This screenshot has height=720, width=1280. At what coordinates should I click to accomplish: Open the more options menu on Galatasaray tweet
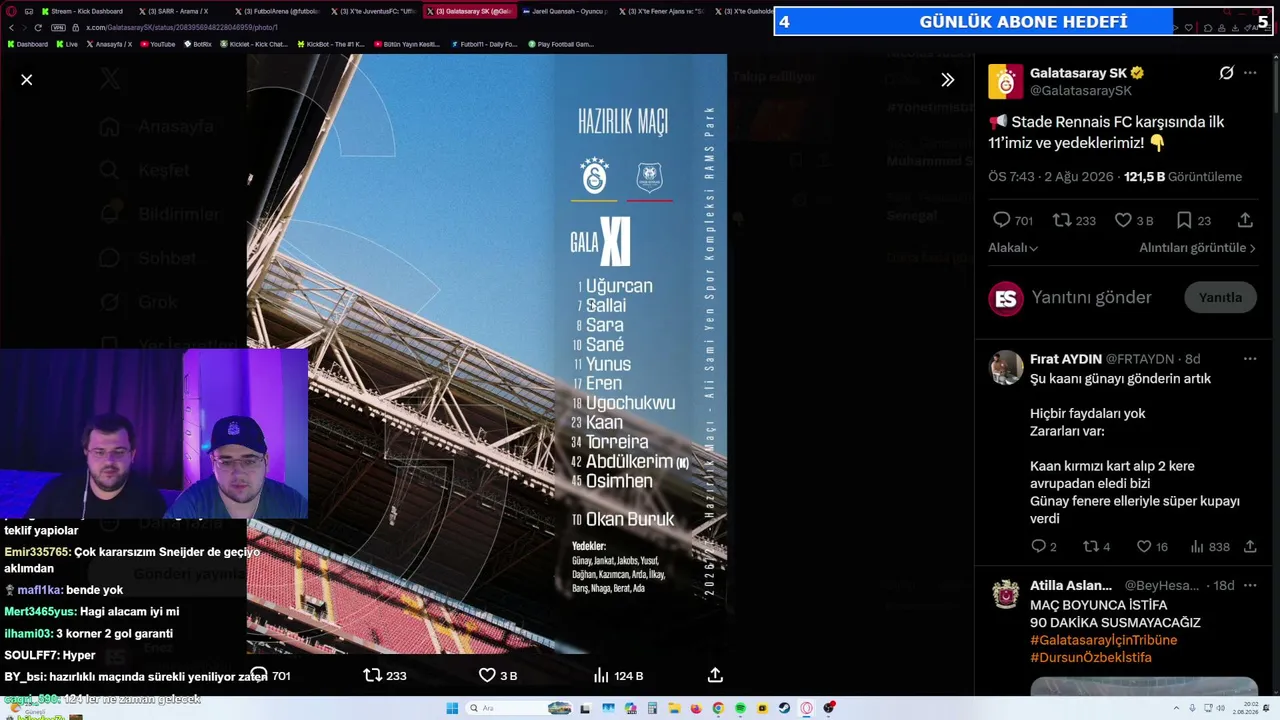1250,73
